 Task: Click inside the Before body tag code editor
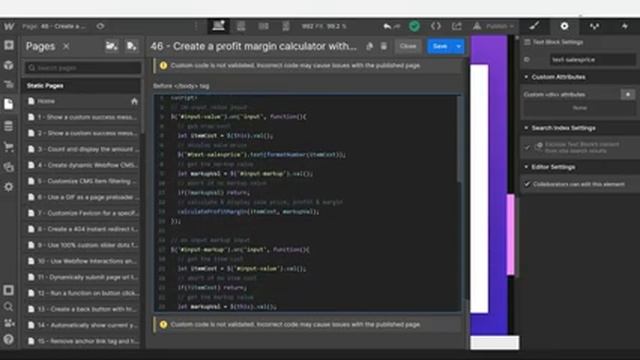coord(307,203)
